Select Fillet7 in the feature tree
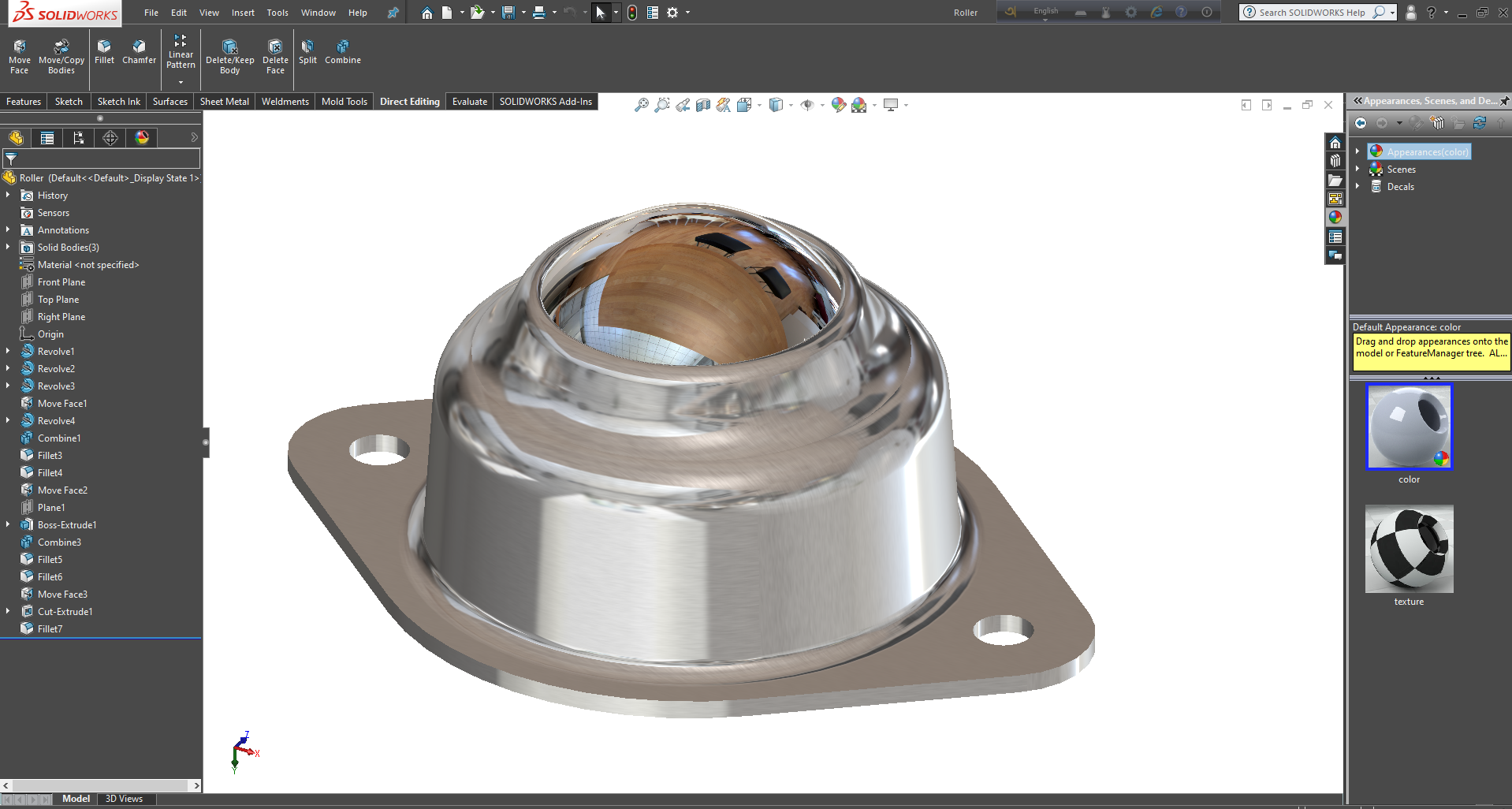Image resolution: width=1512 pixels, height=809 pixels. pyautogui.click(x=50, y=628)
